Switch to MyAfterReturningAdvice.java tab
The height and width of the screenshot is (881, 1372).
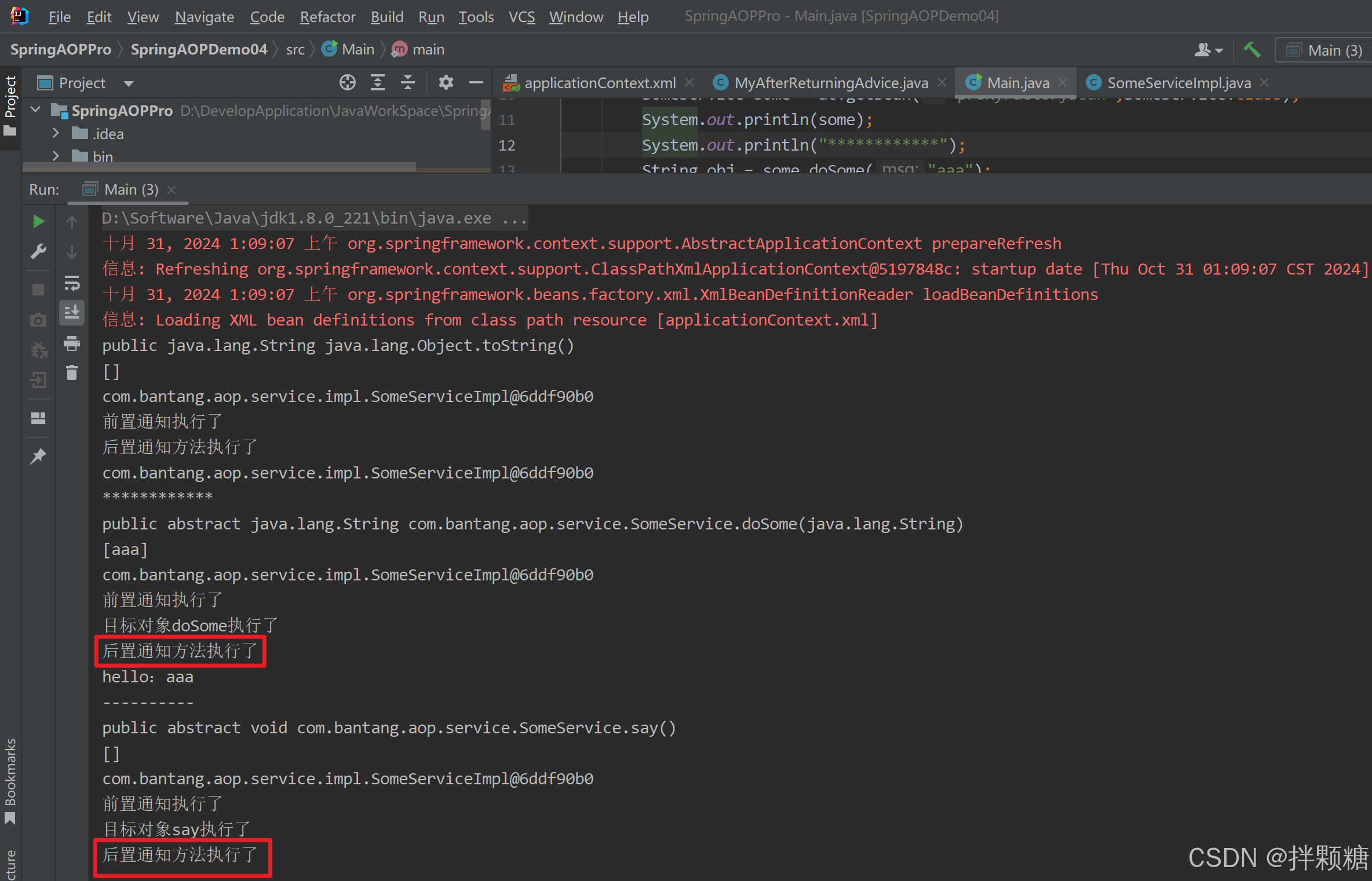click(x=830, y=83)
